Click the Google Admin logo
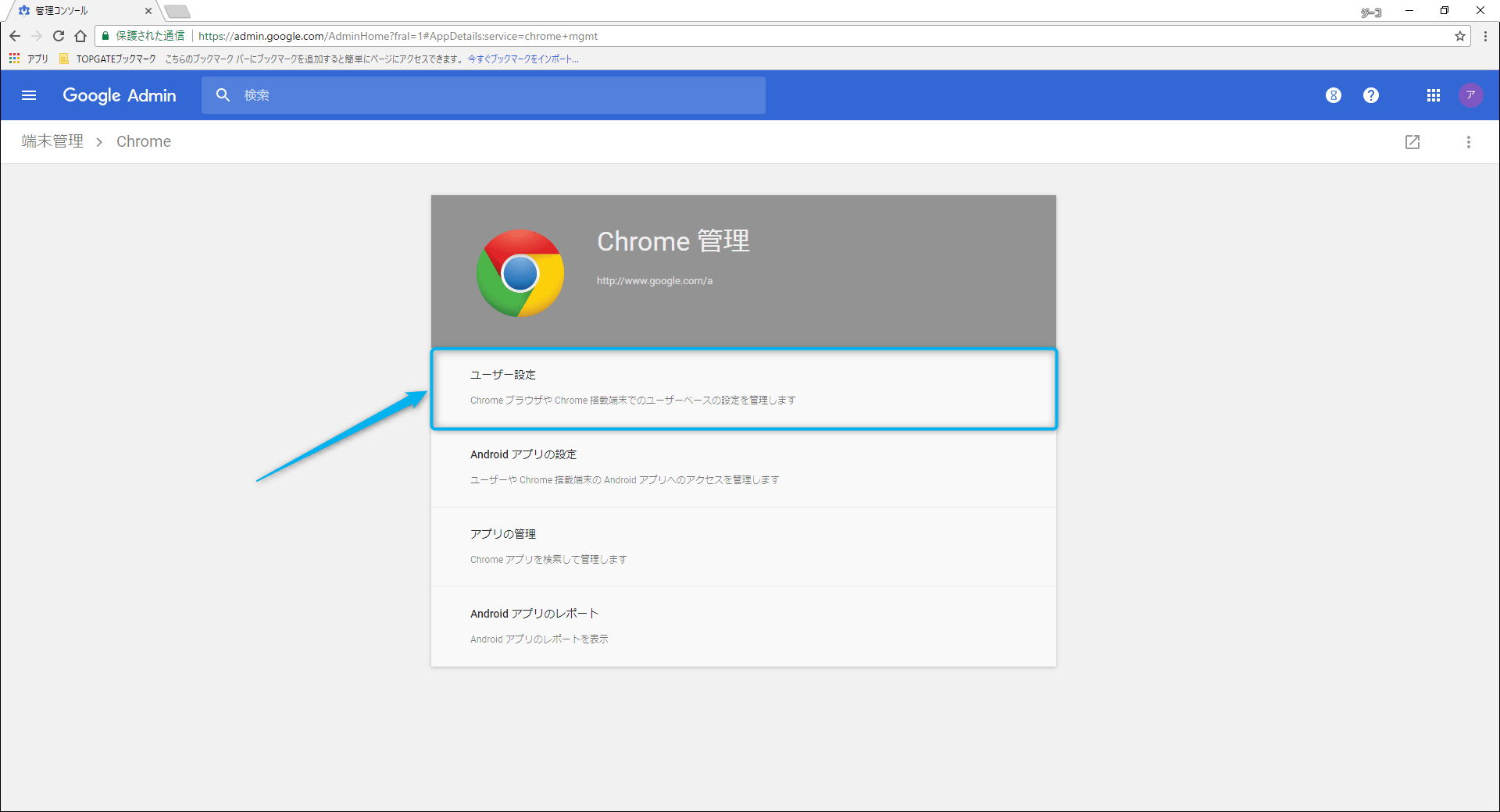1500x812 pixels. coord(120,95)
